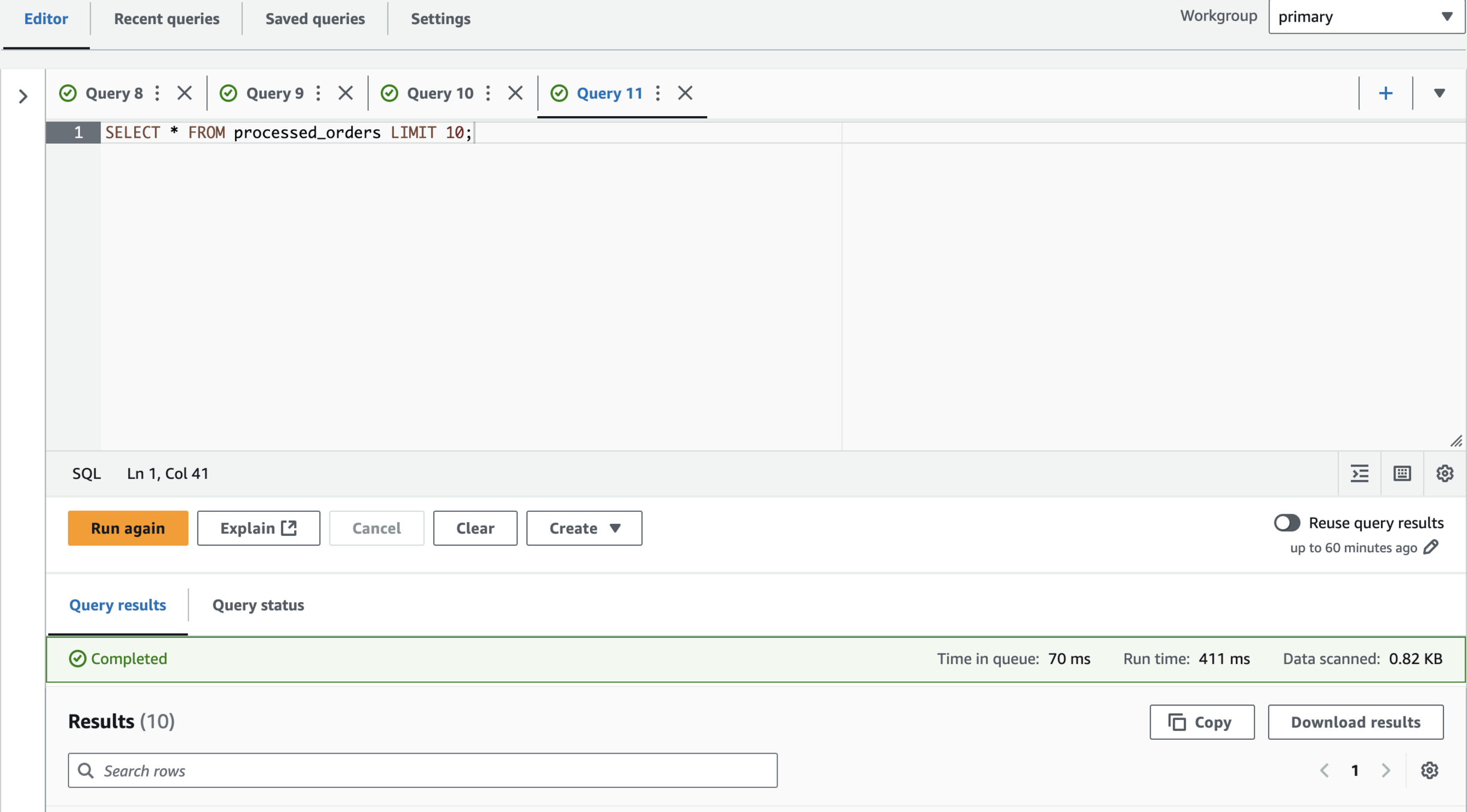Click the results table settings gear

tap(1430, 770)
